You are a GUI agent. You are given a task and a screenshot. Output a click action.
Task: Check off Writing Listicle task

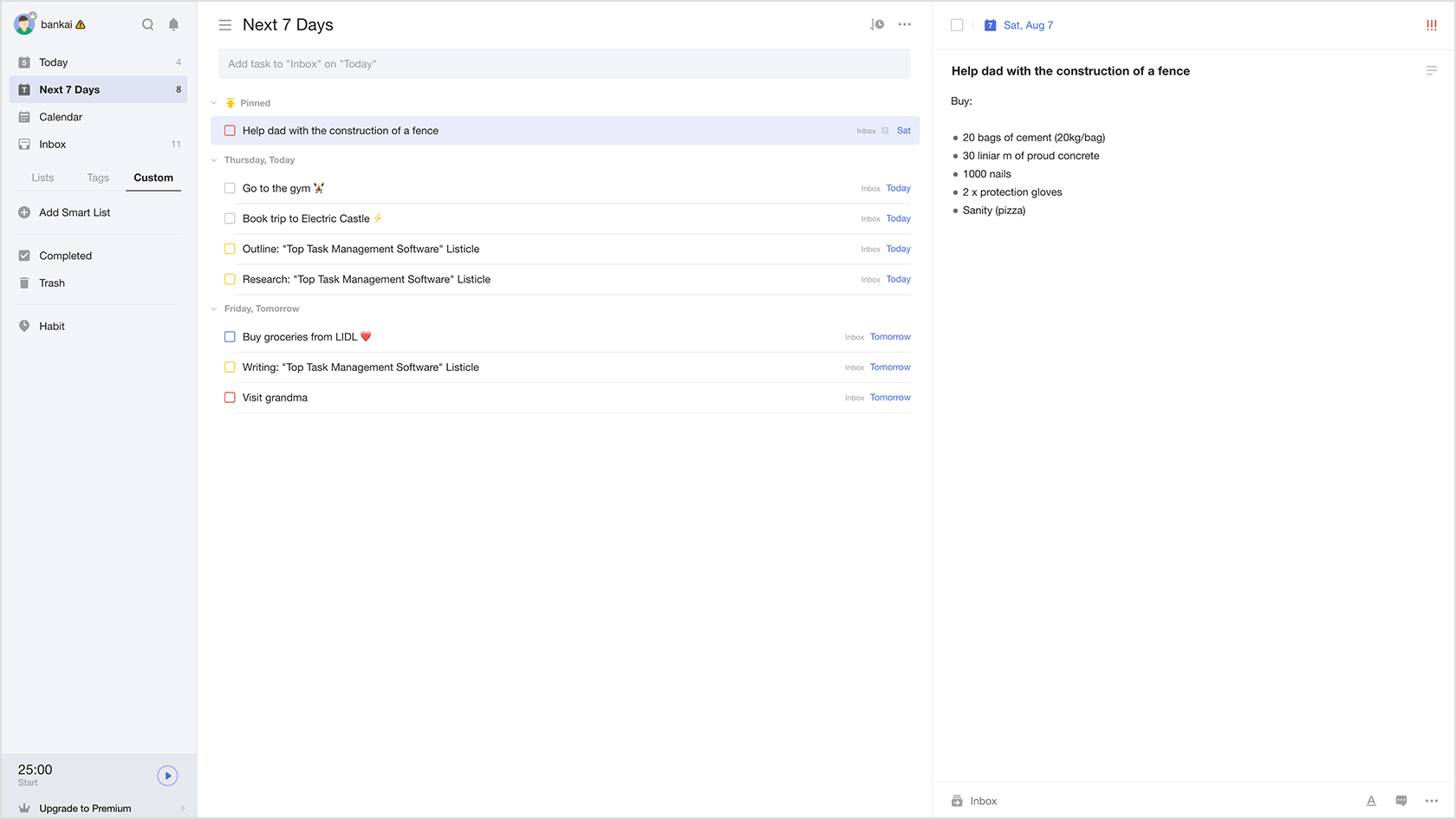pos(230,367)
